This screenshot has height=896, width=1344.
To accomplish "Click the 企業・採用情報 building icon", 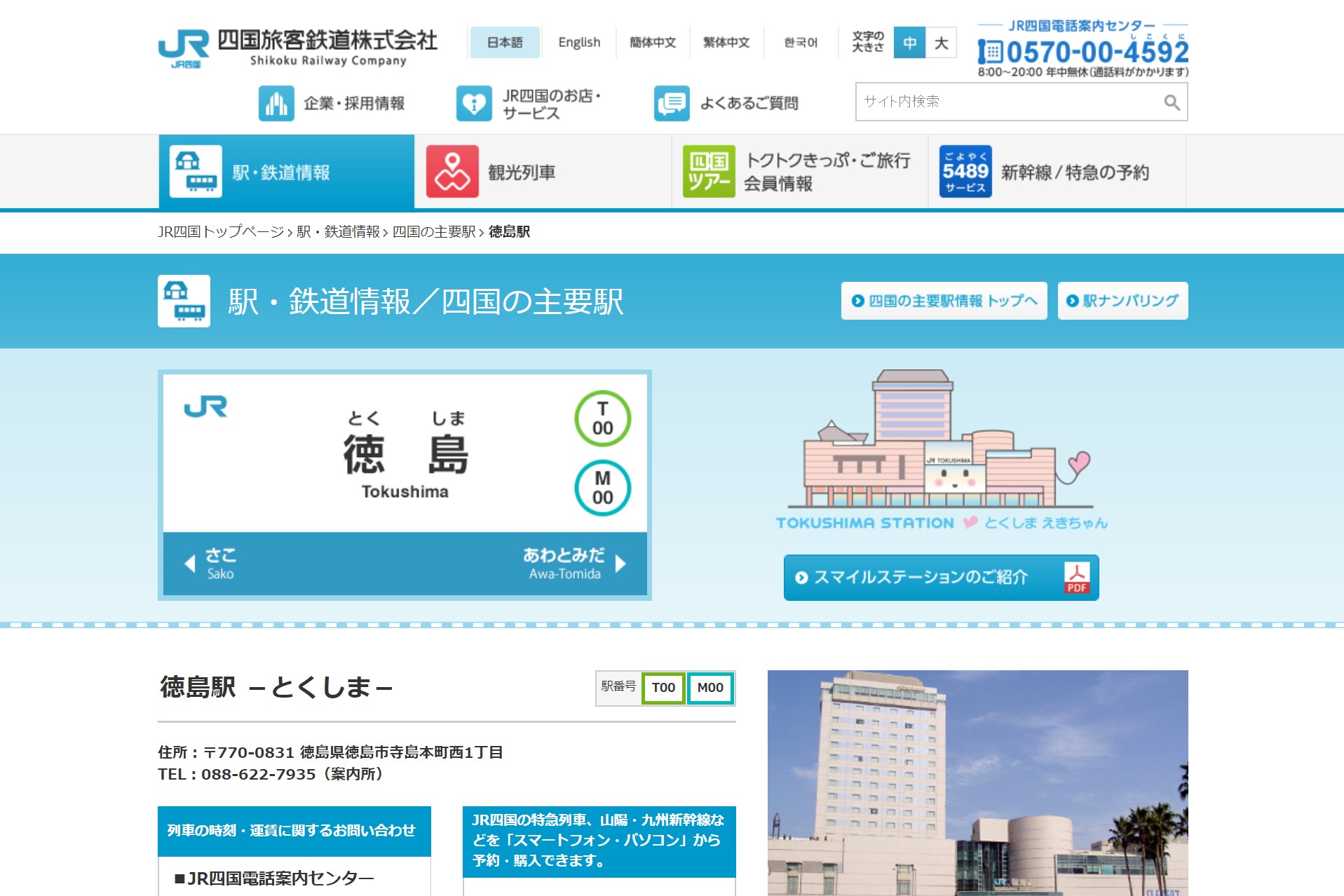I will [x=276, y=104].
